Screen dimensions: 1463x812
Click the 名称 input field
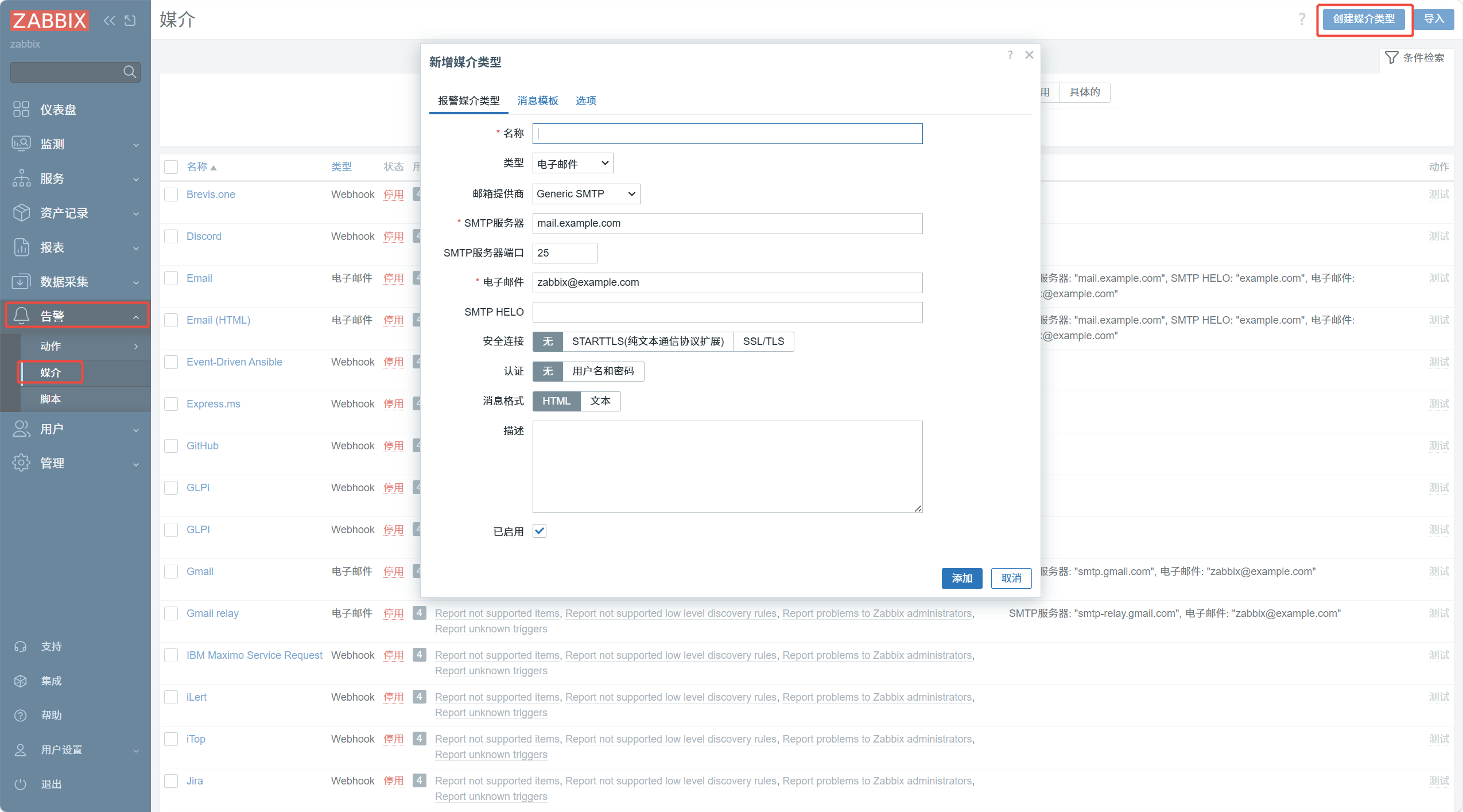(x=727, y=134)
